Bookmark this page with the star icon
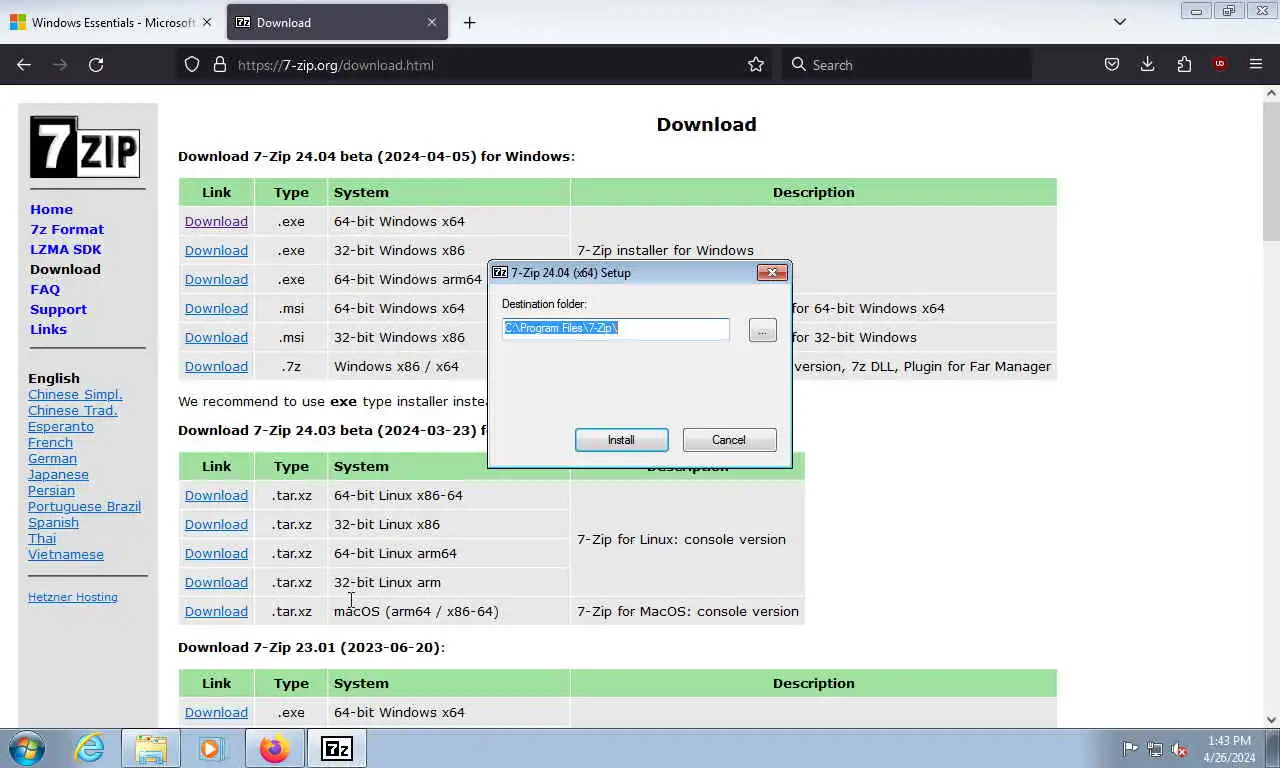The image size is (1280, 768). point(756,64)
